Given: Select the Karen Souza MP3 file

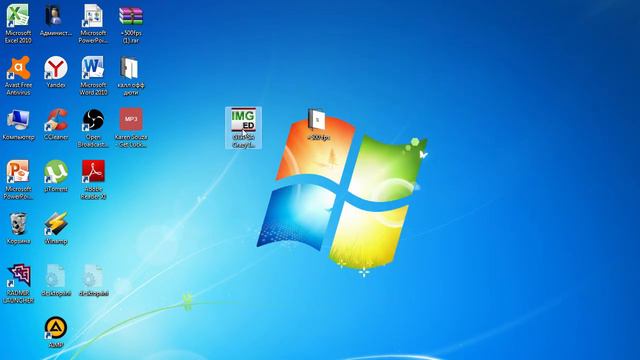Looking at the screenshot, I should (131, 128).
